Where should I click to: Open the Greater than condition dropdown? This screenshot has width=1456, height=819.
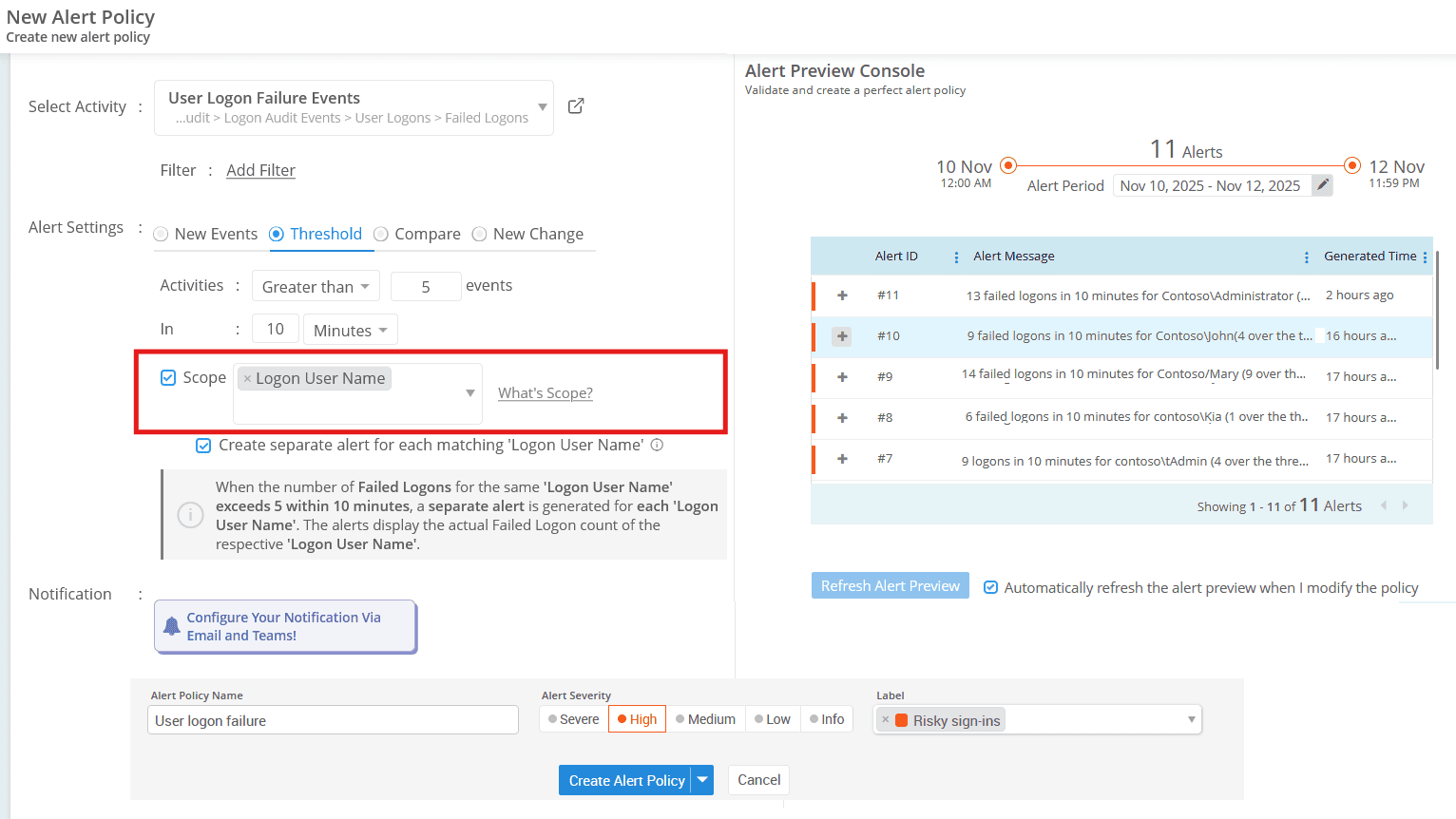click(316, 286)
